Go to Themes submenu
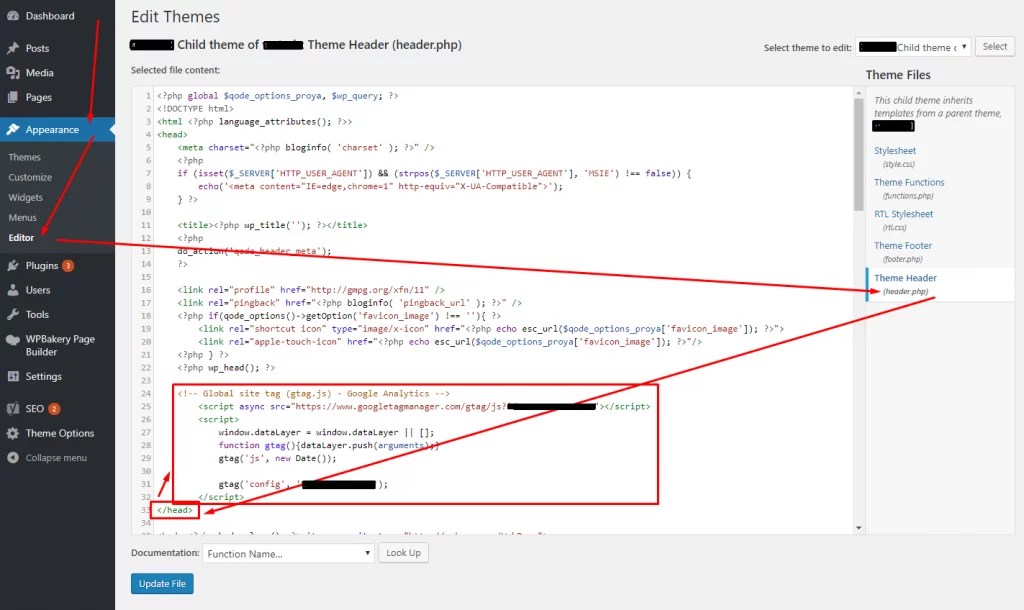The image size is (1024, 610). 25,157
